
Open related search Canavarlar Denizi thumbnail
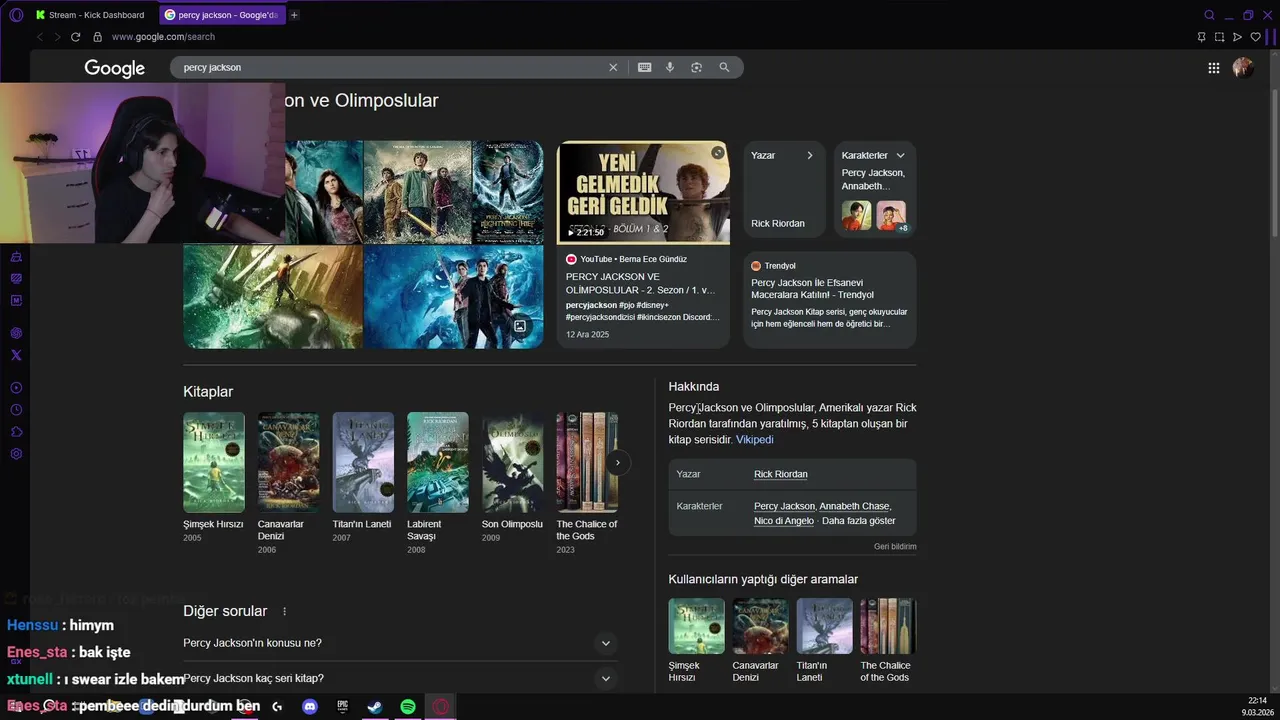(760, 626)
